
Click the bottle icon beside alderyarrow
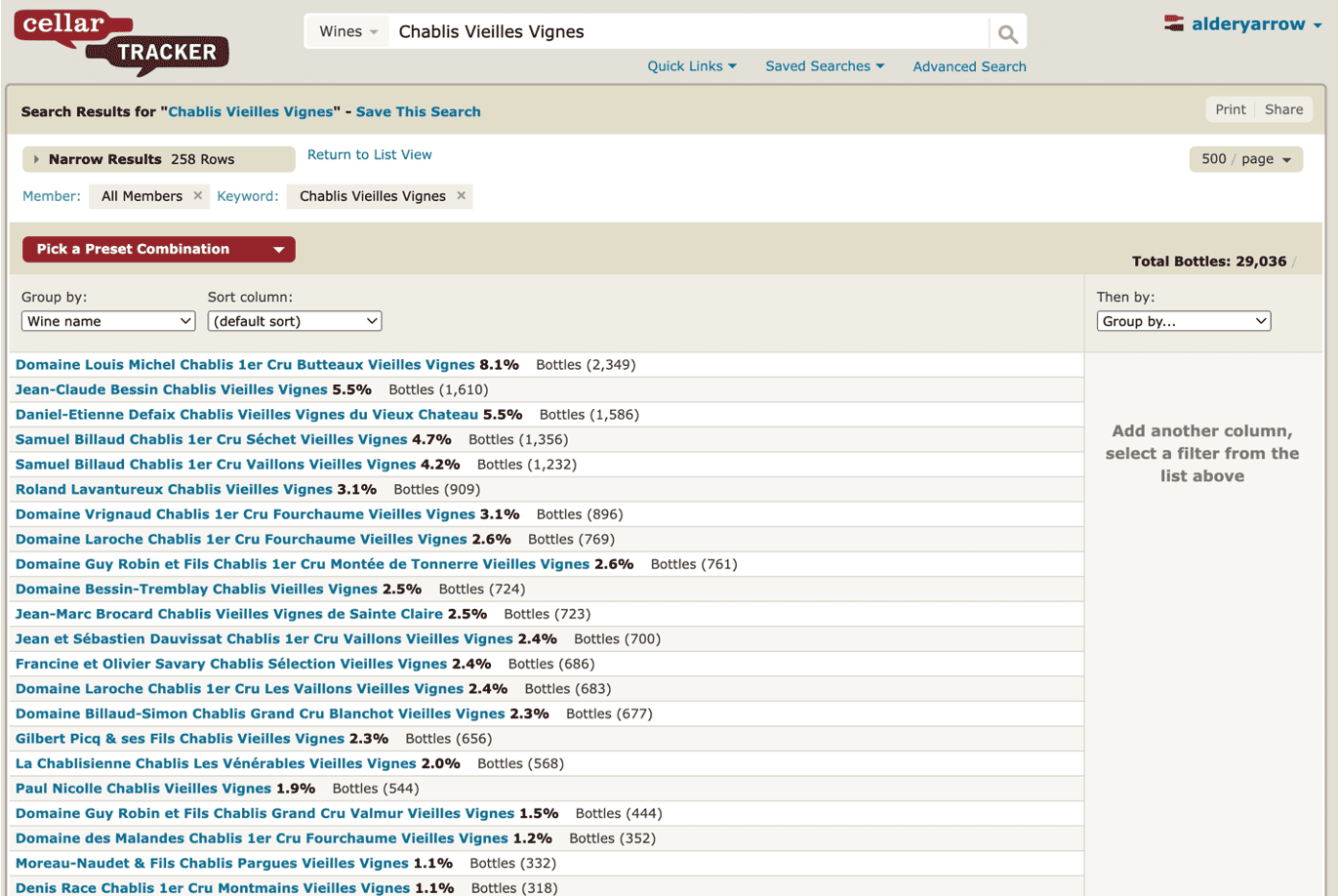pos(1174,23)
